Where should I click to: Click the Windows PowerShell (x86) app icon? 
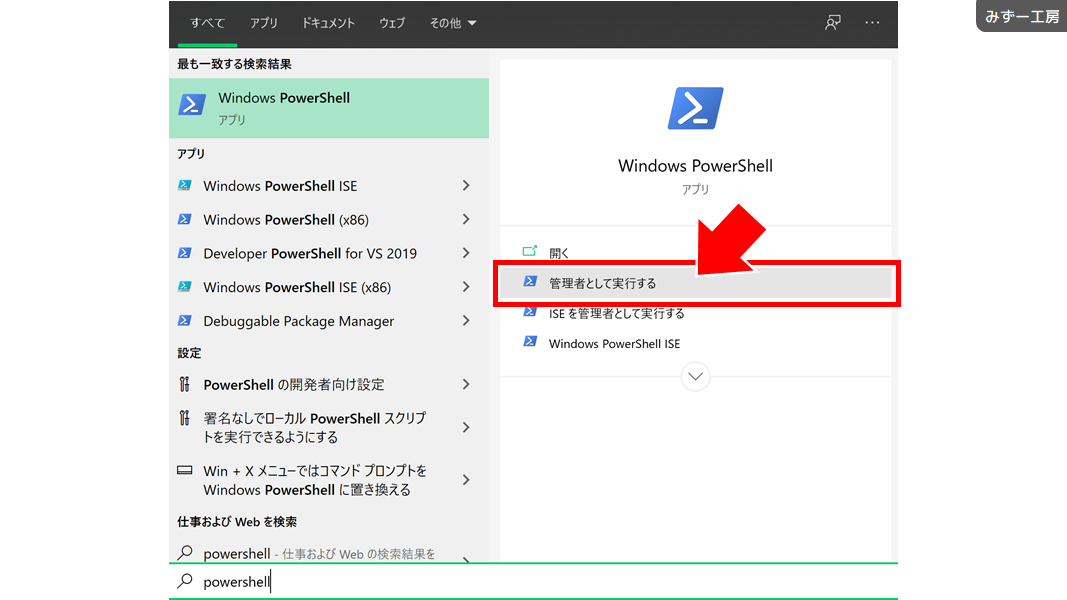tap(184, 219)
